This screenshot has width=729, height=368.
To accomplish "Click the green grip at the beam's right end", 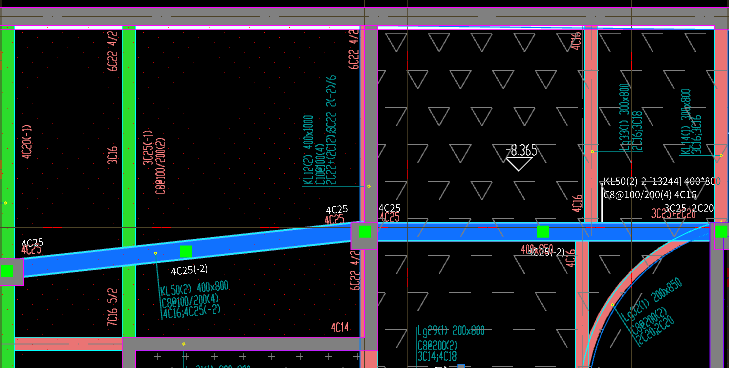I will coord(721,231).
